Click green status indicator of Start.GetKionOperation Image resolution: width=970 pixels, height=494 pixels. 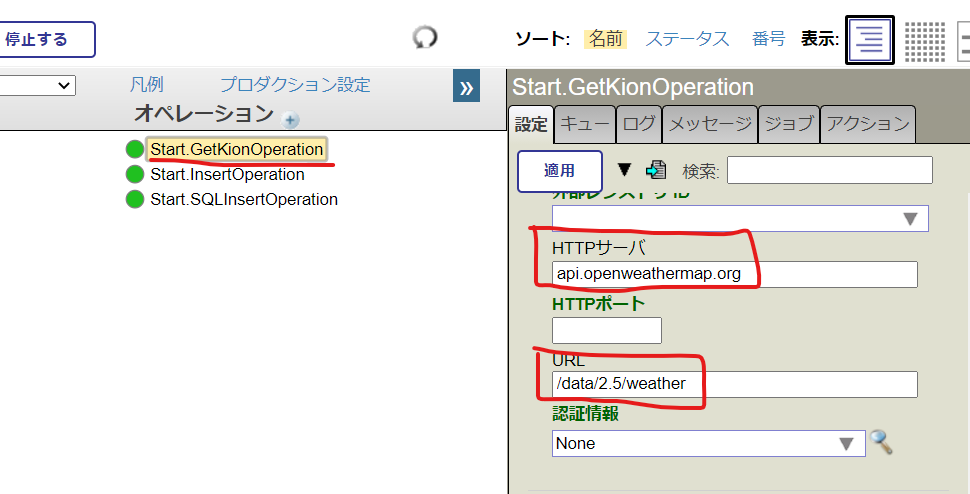pyautogui.click(x=135, y=149)
